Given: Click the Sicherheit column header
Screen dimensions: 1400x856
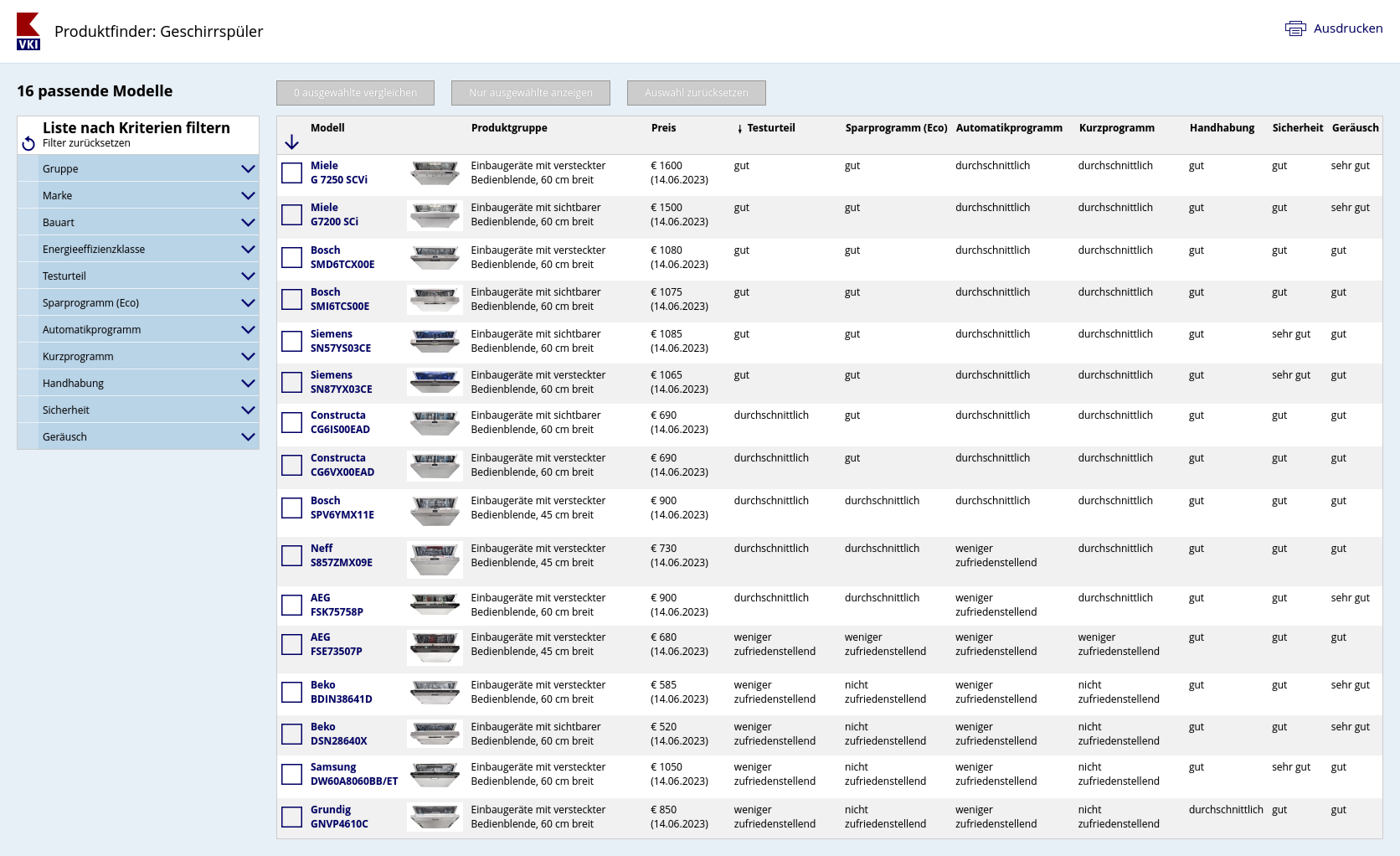Looking at the screenshot, I should point(1297,128).
